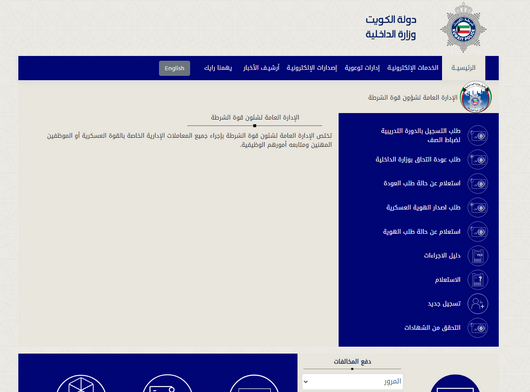Click icon beside استعلام عن حالة طلب العودة
The height and width of the screenshot is (392, 530).
click(x=478, y=183)
